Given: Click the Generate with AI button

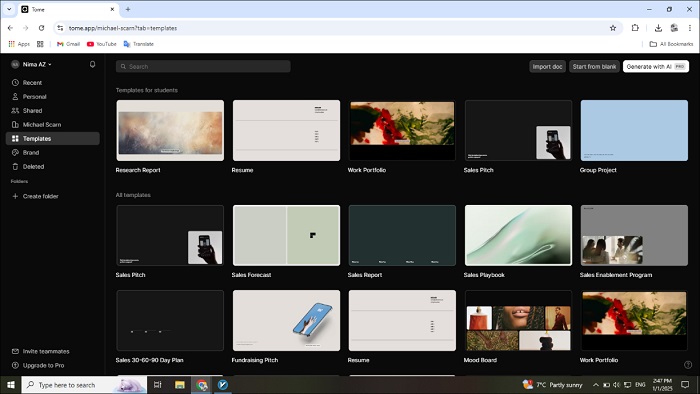Looking at the screenshot, I should click(656, 66).
